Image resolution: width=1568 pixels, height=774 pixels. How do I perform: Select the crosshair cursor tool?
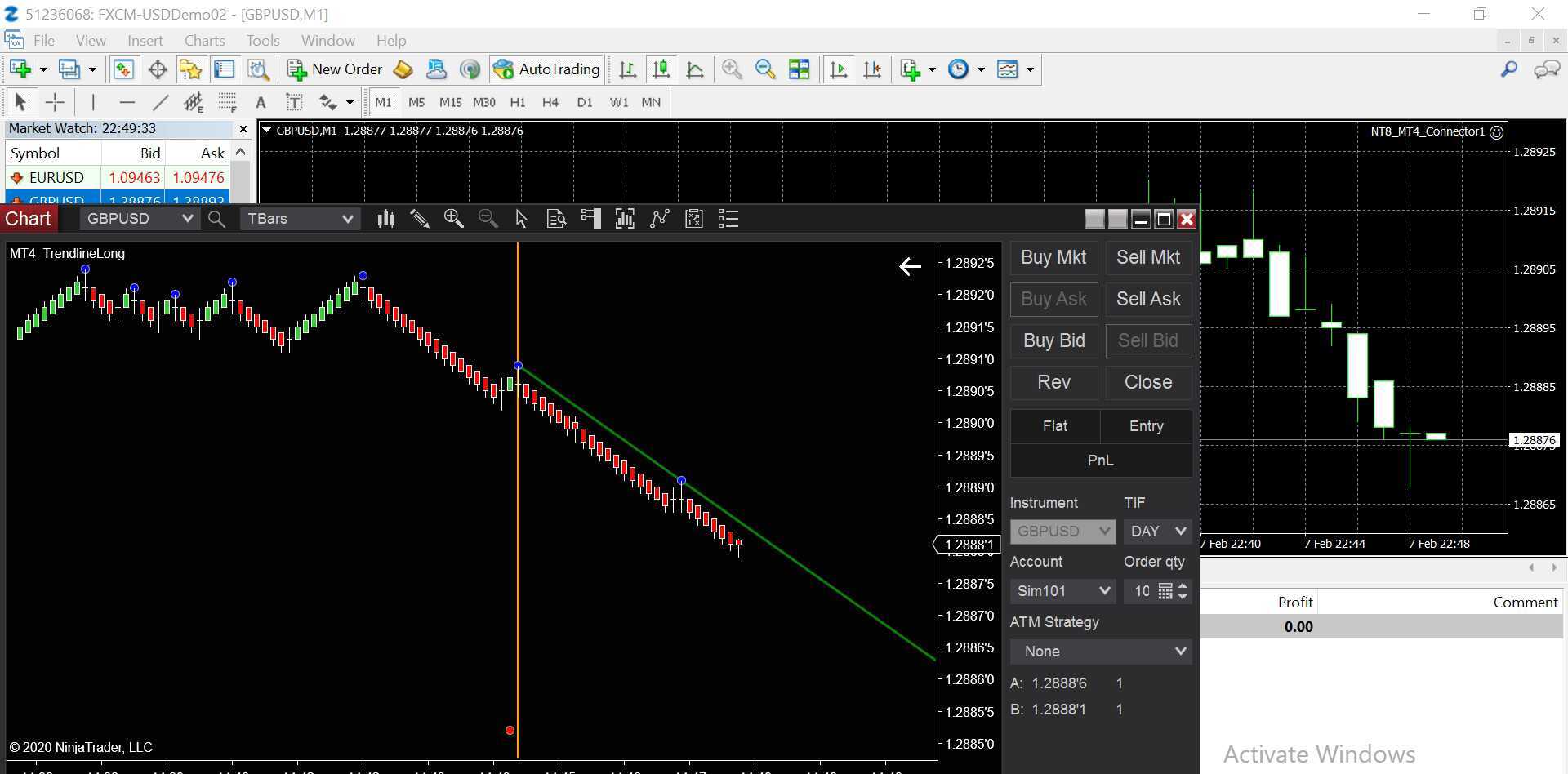tap(55, 102)
